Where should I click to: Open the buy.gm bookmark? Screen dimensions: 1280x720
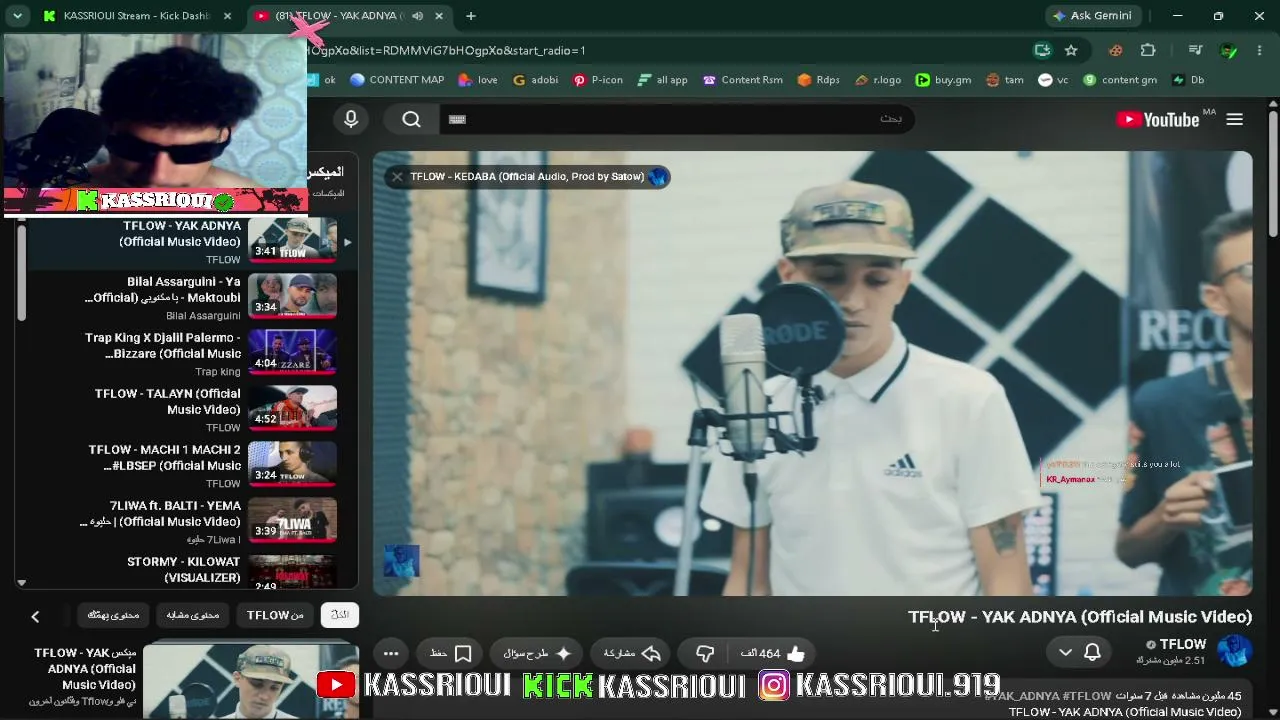pos(943,80)
